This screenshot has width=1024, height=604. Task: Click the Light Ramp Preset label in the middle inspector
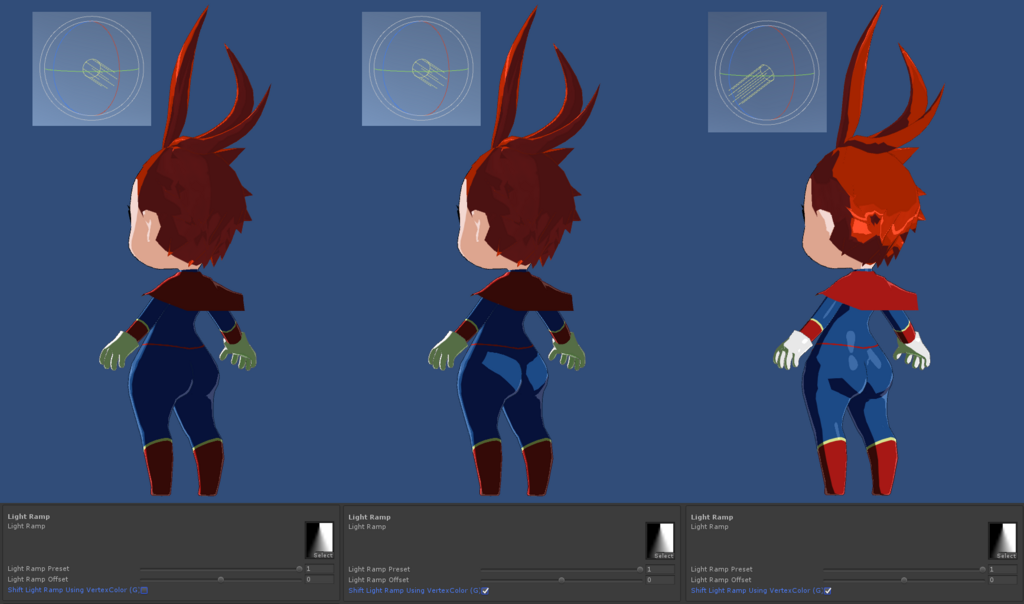click(x=379, y=569)
